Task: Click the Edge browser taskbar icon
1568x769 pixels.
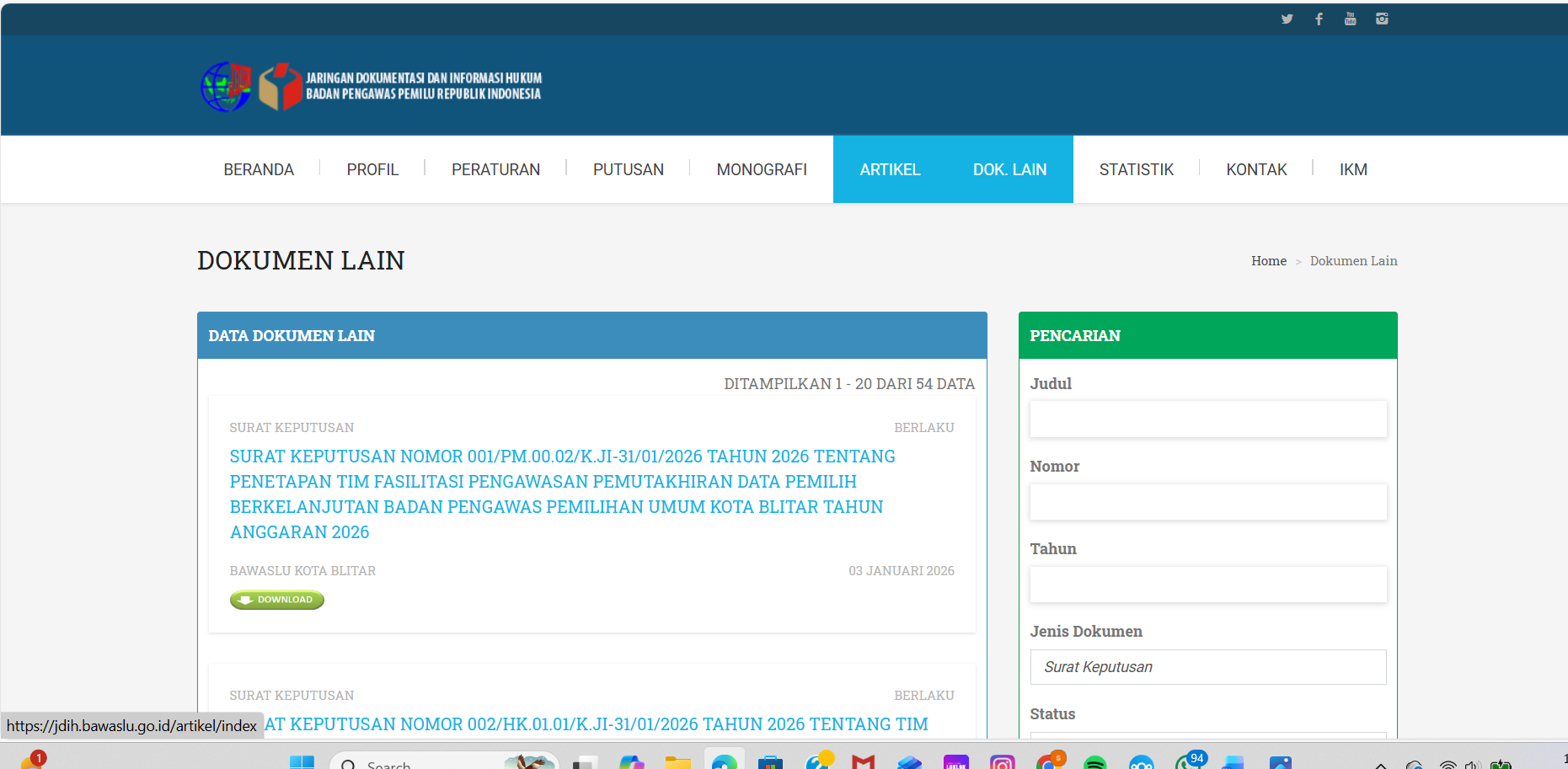Action: click(725, 761)
